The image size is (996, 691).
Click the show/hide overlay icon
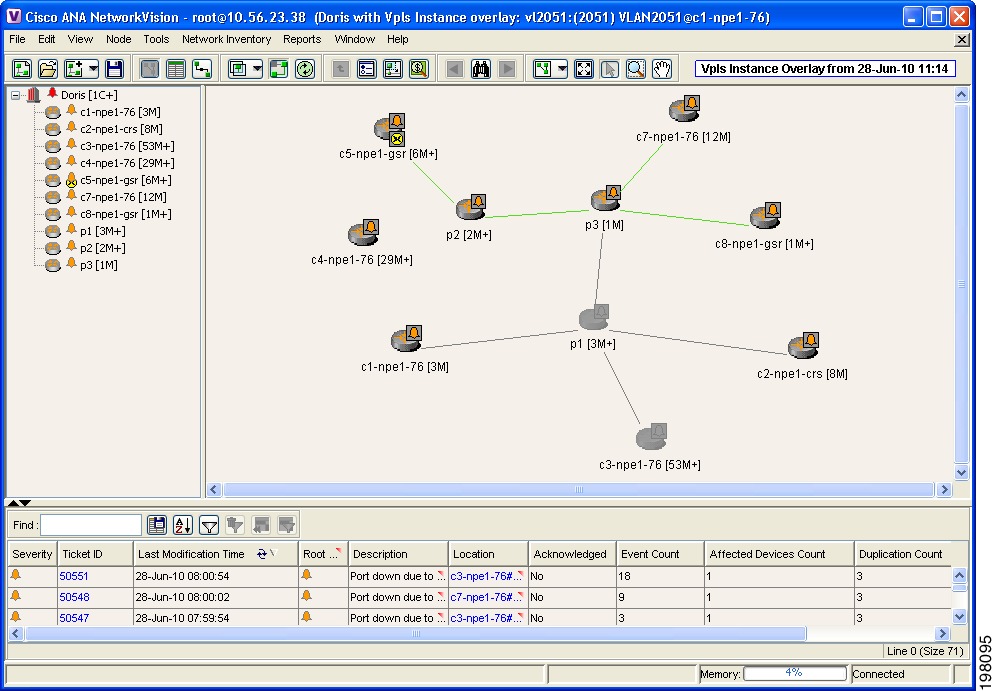[279, 69]
